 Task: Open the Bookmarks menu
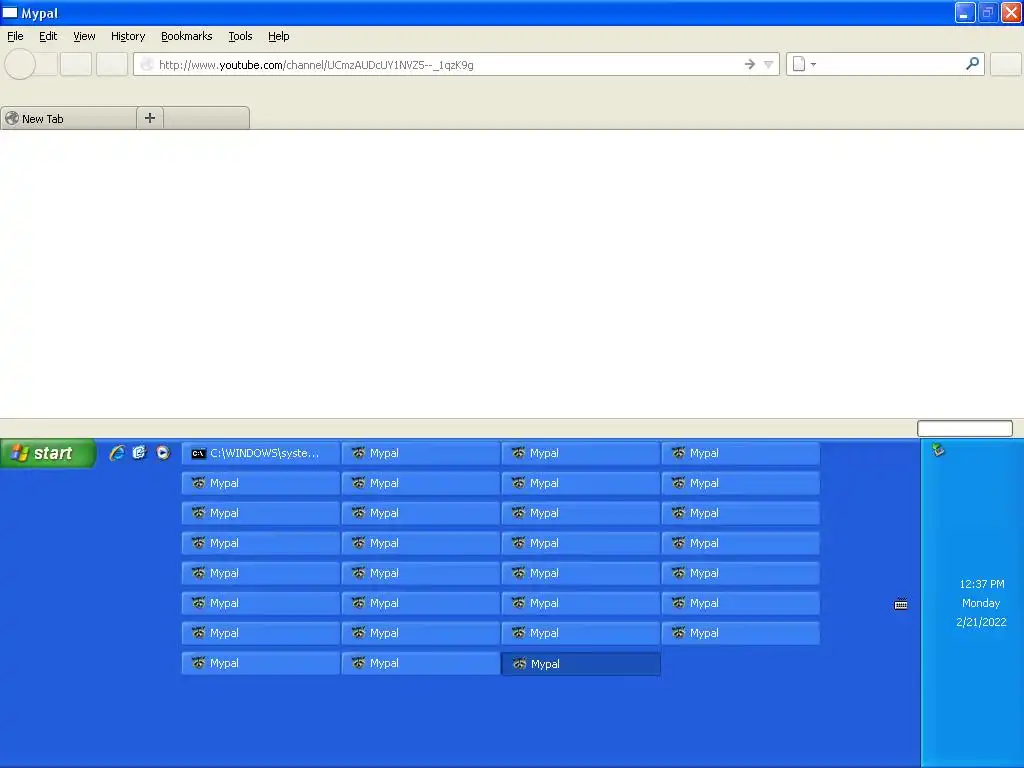(187, 37)
